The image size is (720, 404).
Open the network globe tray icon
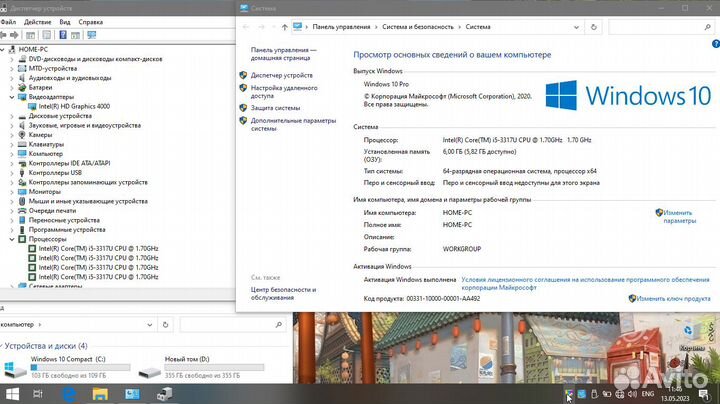[x=619, y=394]
